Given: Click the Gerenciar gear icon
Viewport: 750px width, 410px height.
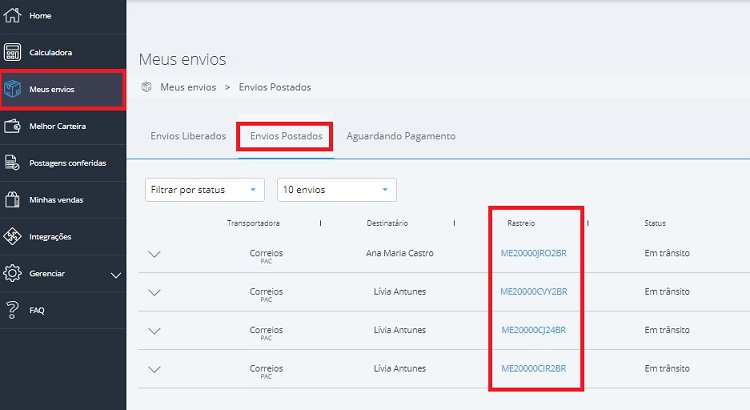Looking at the screenshot, I should [x=12, y=273].
